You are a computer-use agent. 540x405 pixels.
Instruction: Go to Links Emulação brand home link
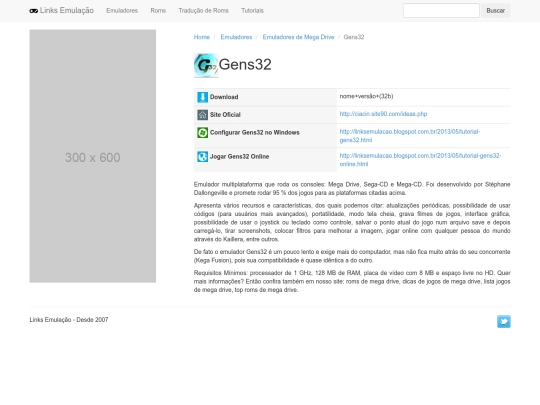click(62, 11)
